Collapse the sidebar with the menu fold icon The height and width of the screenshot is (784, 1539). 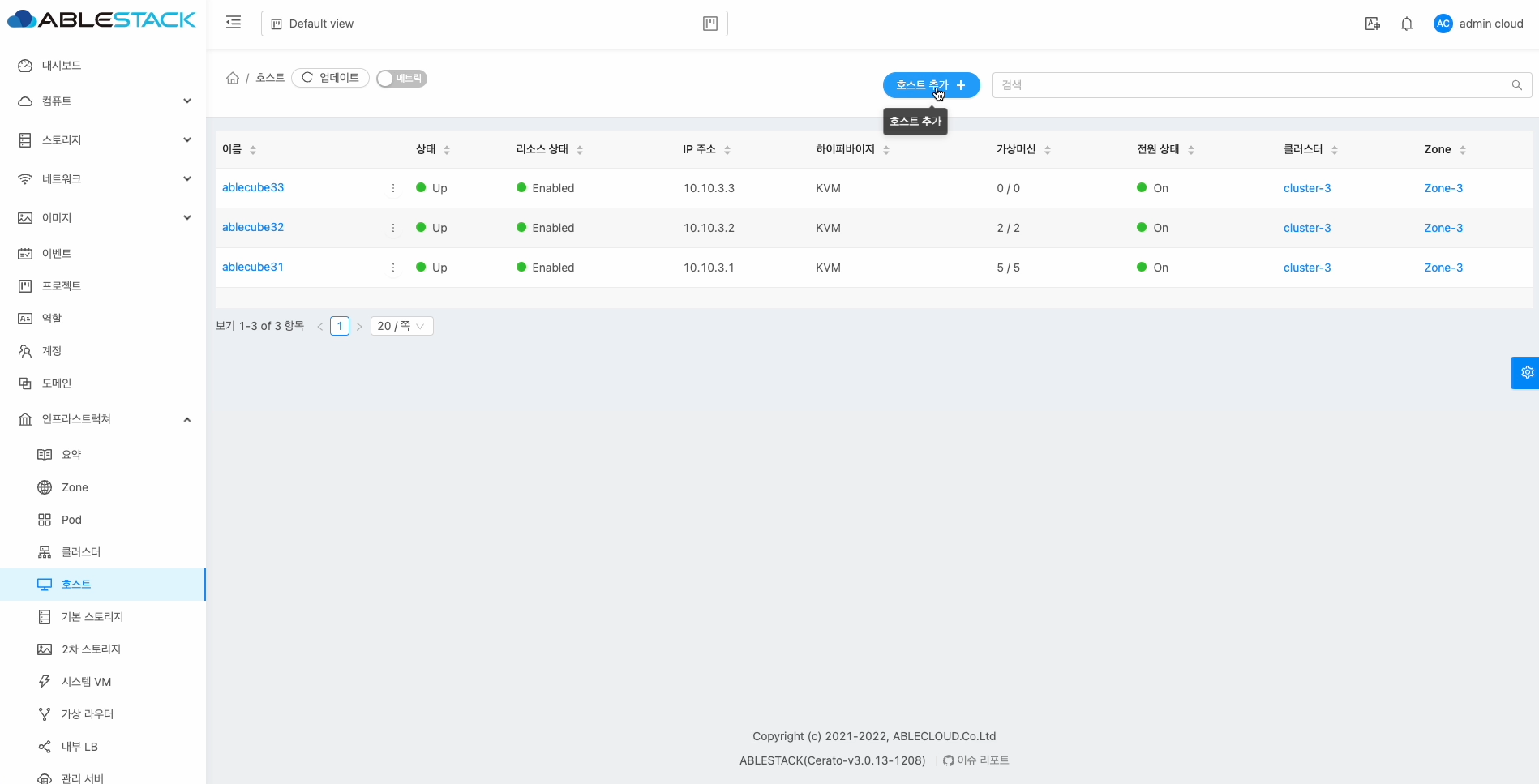[x=234, y=23]
